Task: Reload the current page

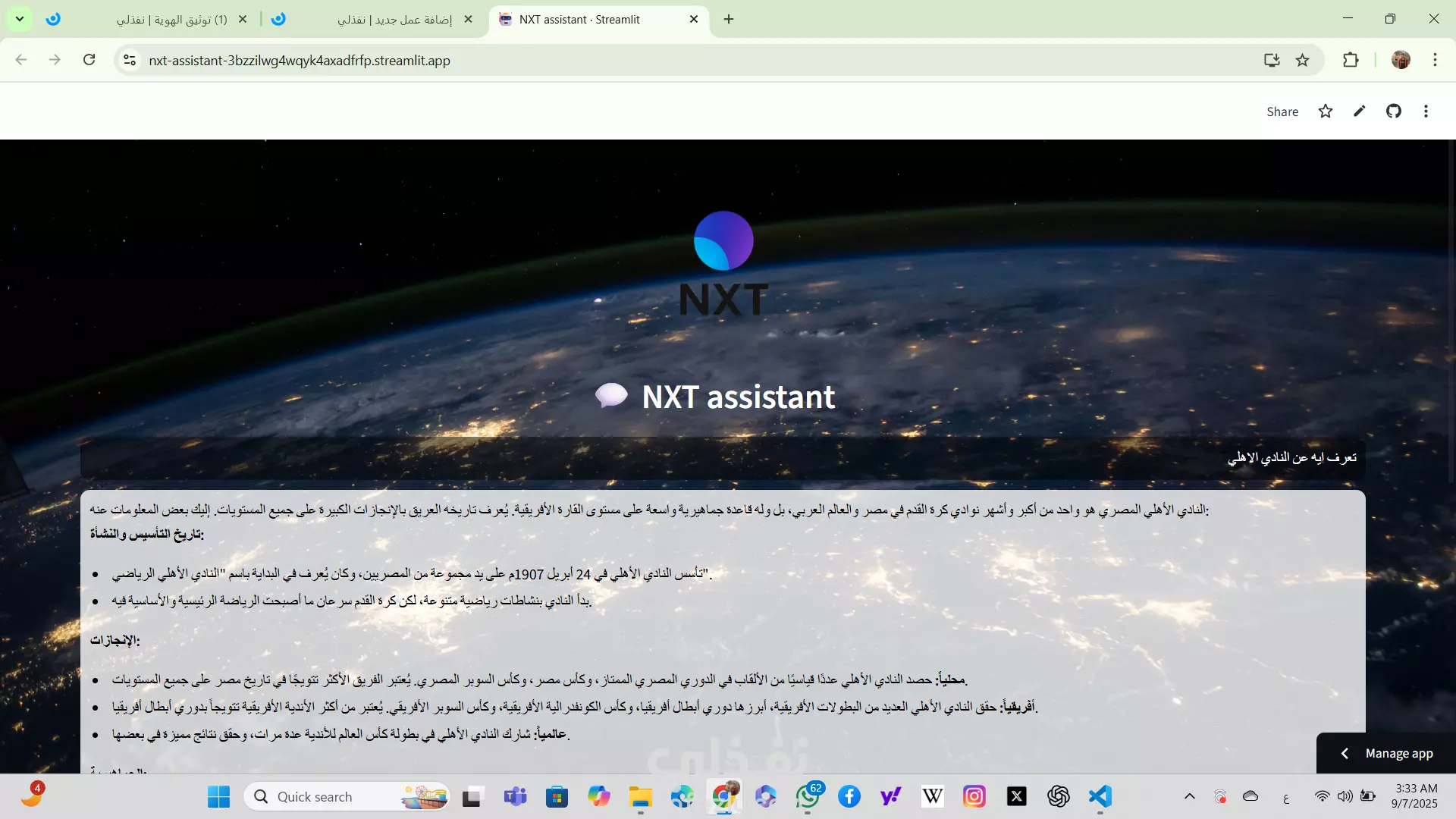Action: pyautogui.click(x=89, y=60)
